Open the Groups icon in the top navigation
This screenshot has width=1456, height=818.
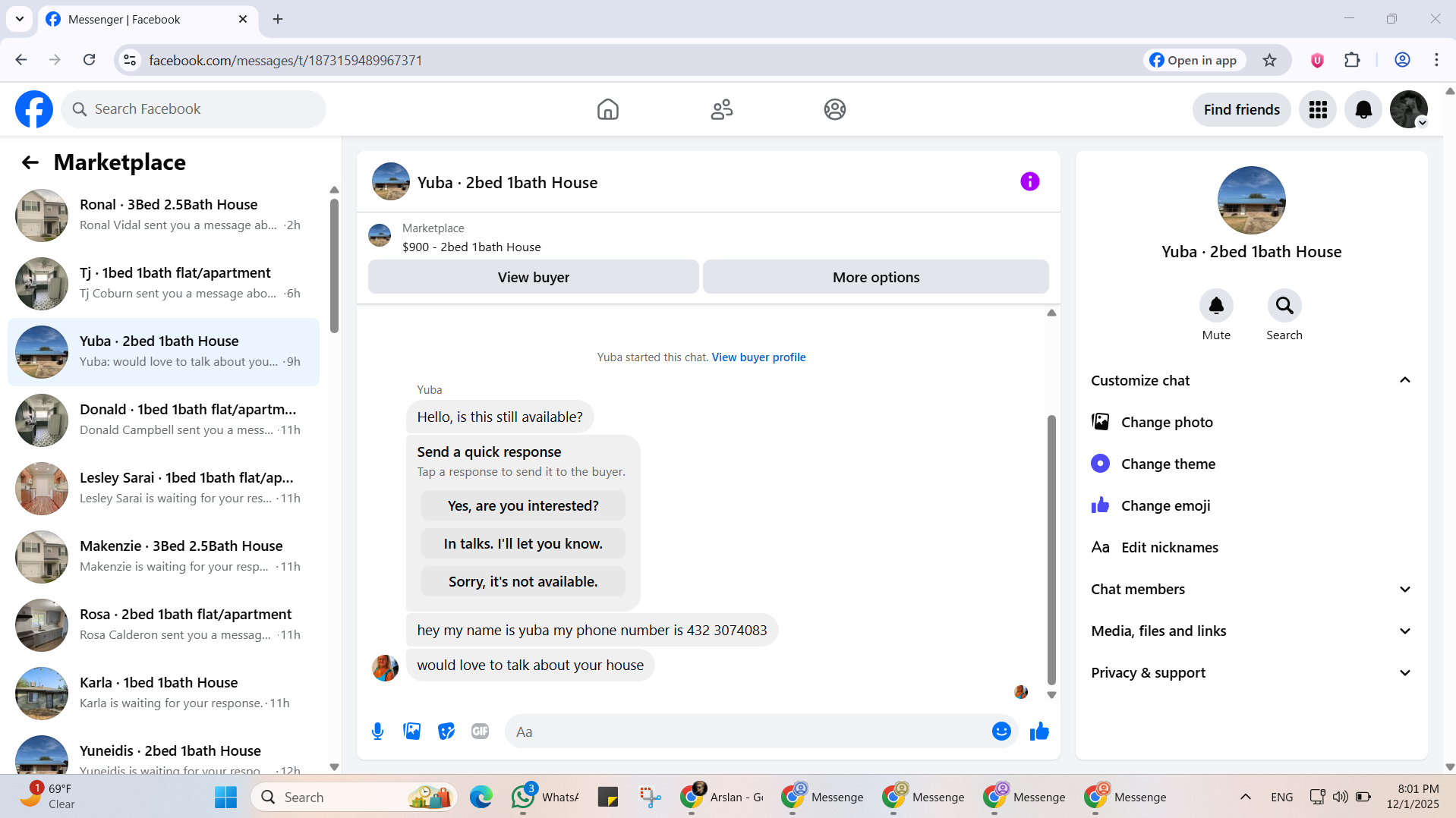(x=835, y=109)
